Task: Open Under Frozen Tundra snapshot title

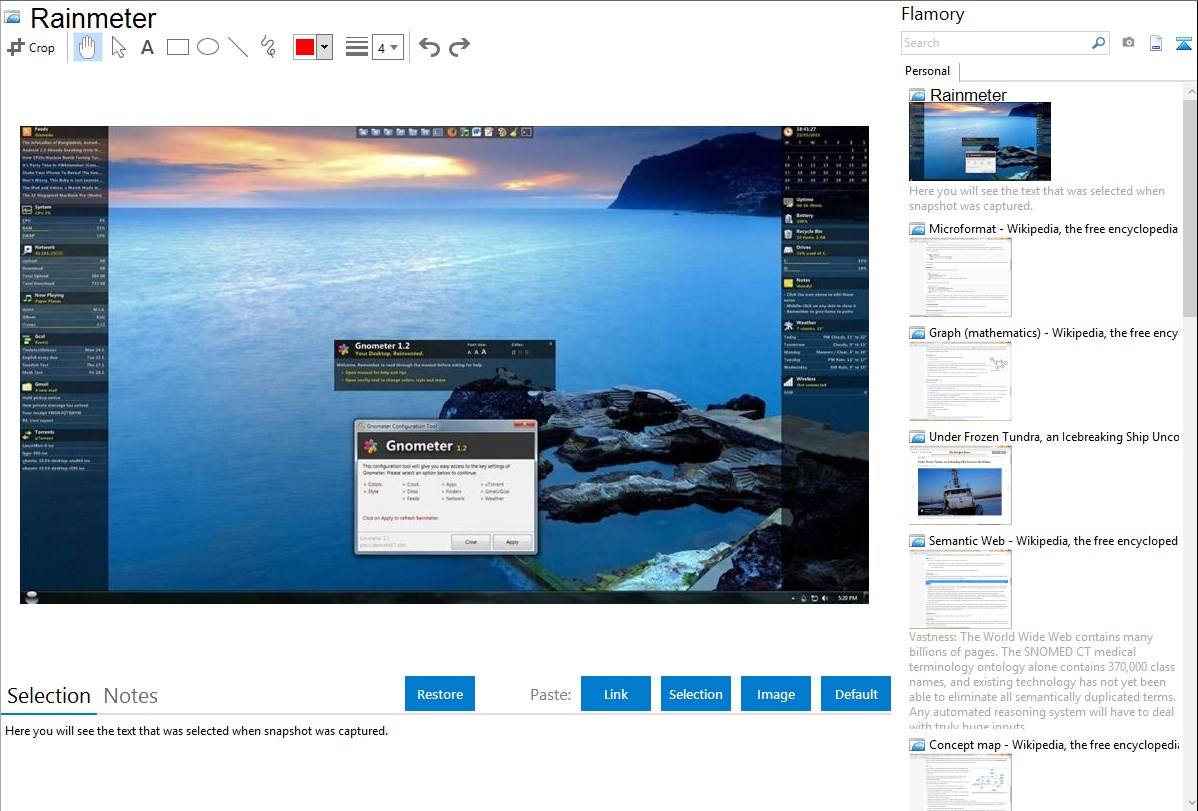Action: pos(1054,436)
